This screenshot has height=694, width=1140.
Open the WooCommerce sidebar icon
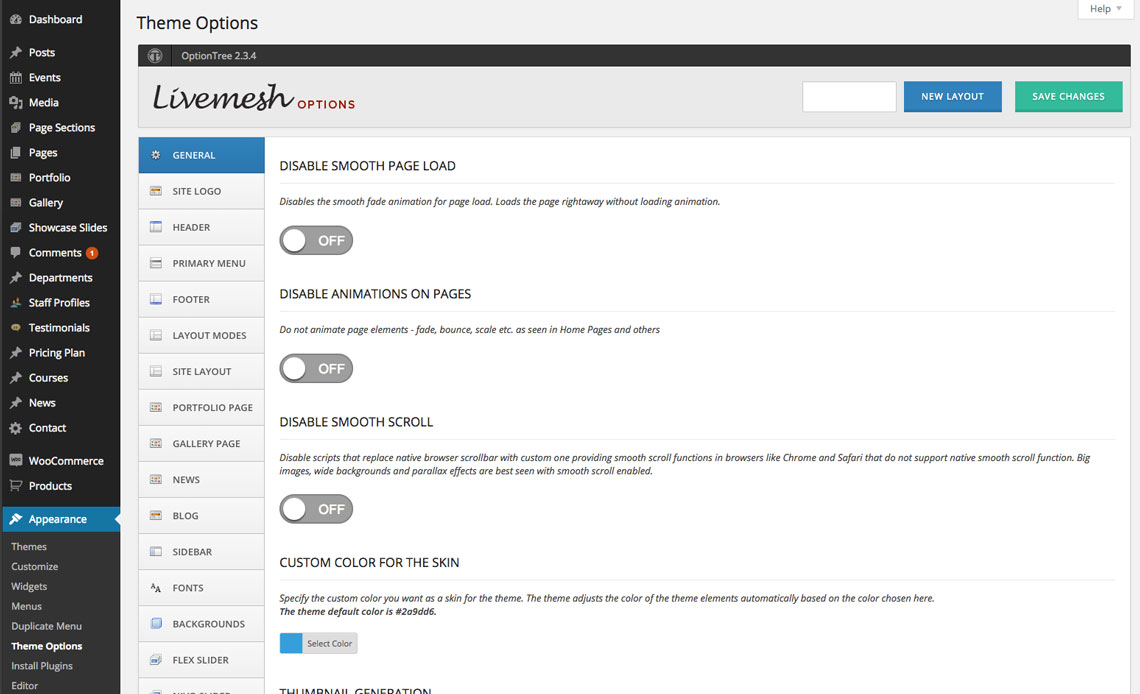point(14,460)
